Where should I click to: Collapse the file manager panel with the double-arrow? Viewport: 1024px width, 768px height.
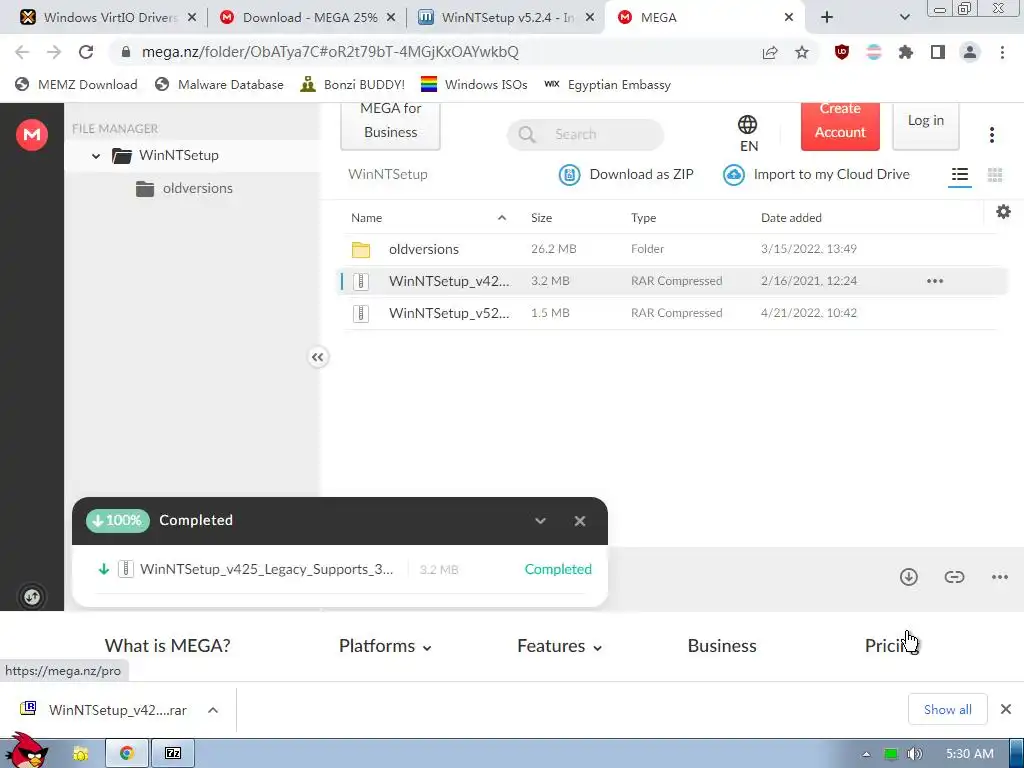[317, 357]
